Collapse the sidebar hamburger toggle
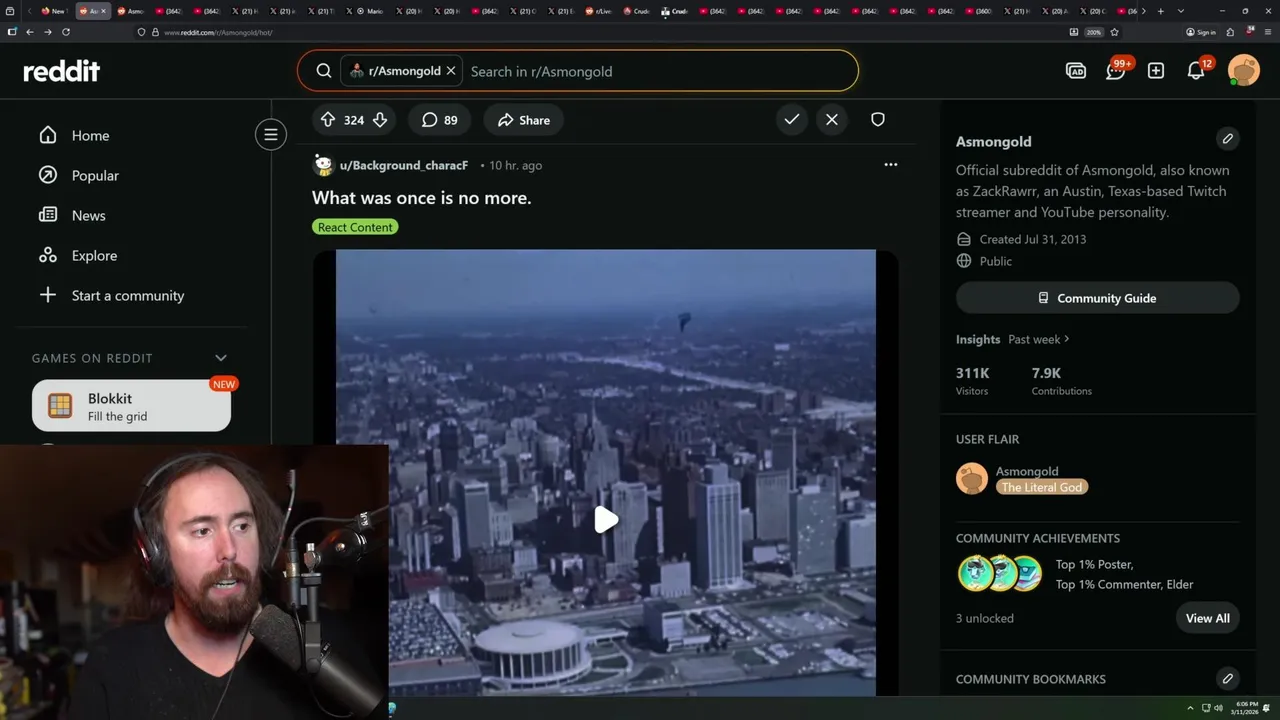The height and width of the screenshot is (720, 1280). [271, 135]
